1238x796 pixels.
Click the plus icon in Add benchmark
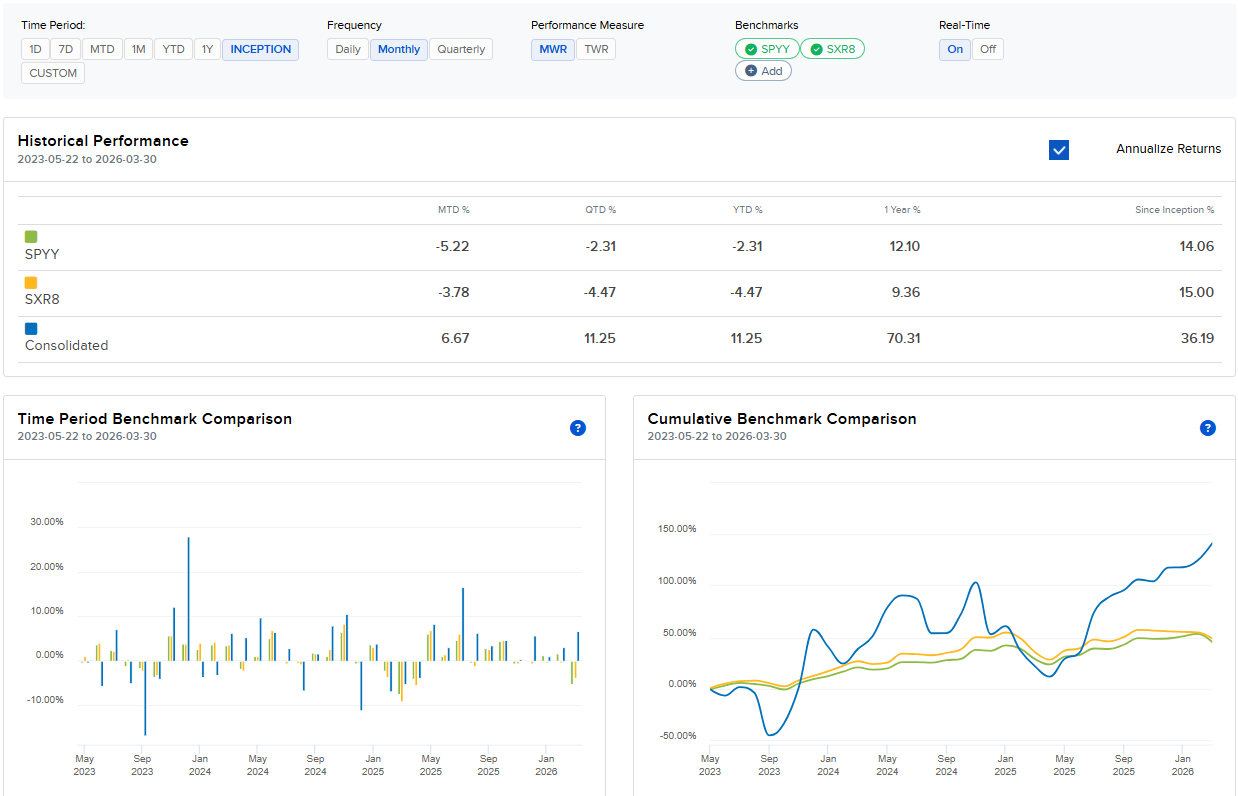point(751,71)
